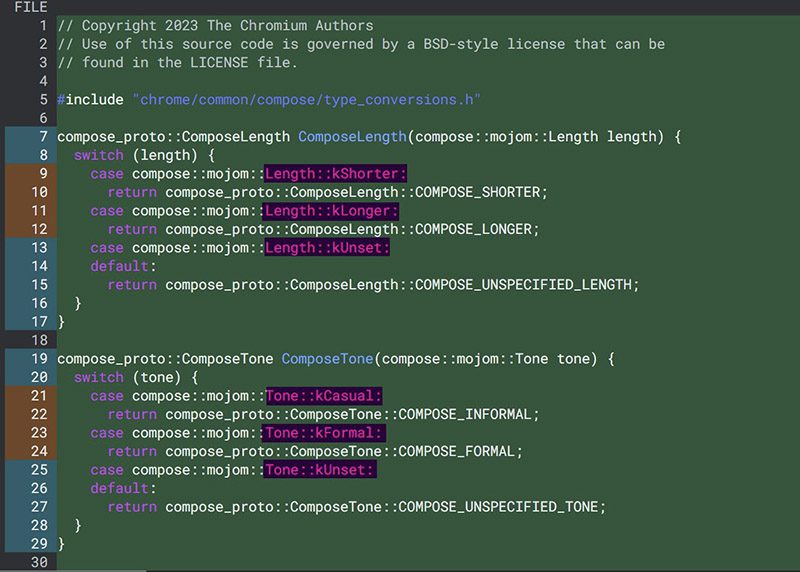800x572 pixels.
Task: Click line number 7 in gutter
Action: (x=43, y=137)
